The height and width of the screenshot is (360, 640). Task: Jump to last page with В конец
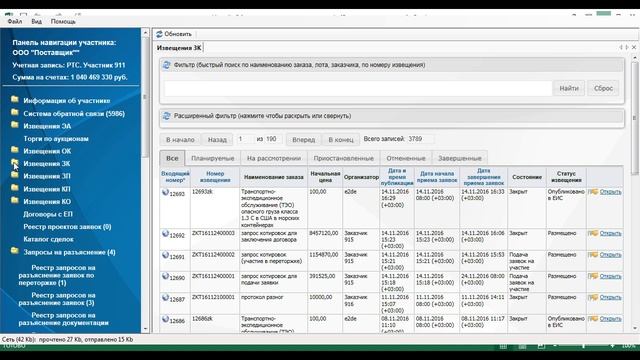341,140
